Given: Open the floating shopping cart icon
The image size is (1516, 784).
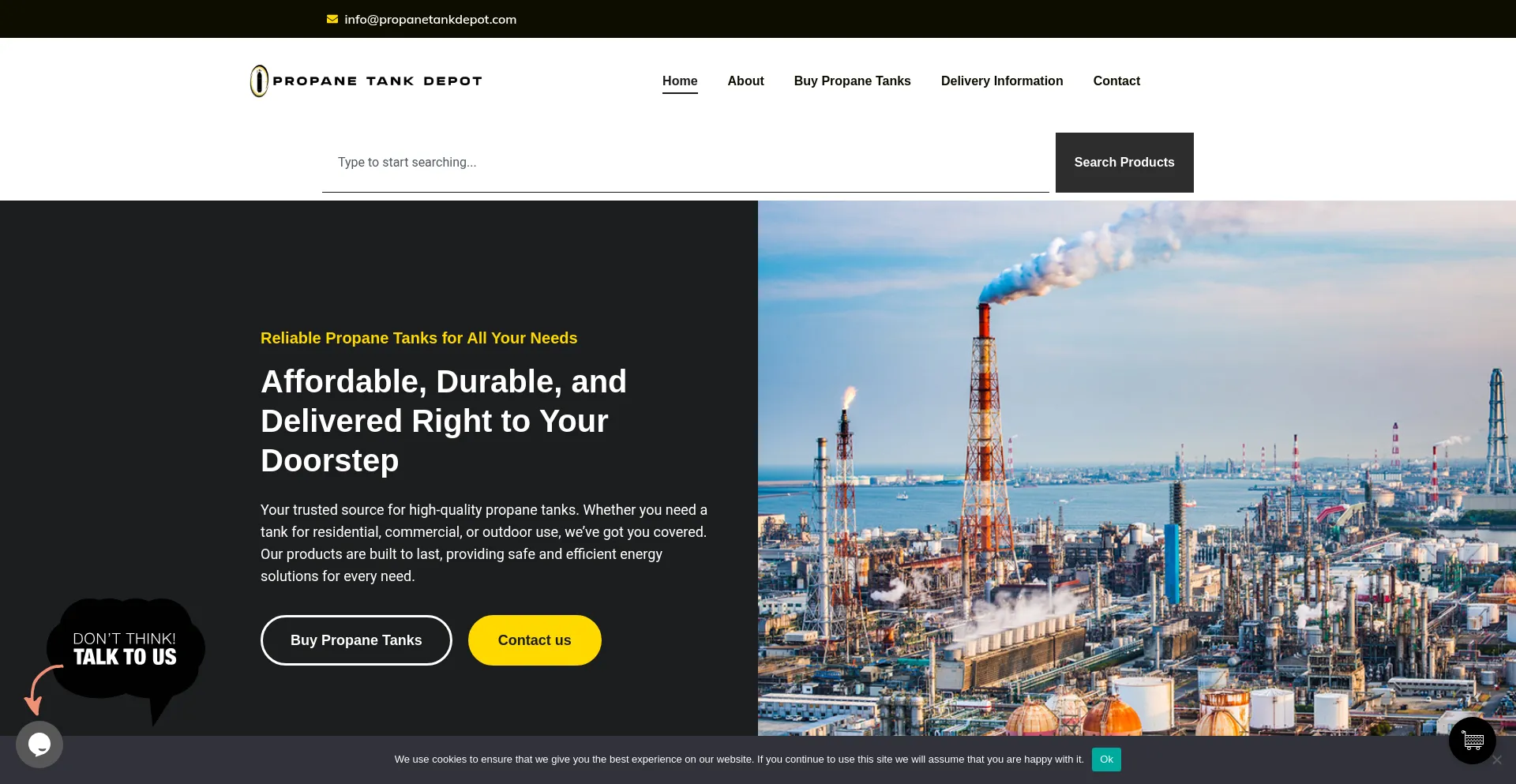Looking at the screenshot, I should pyautogui.click(x=1473, y=741).
